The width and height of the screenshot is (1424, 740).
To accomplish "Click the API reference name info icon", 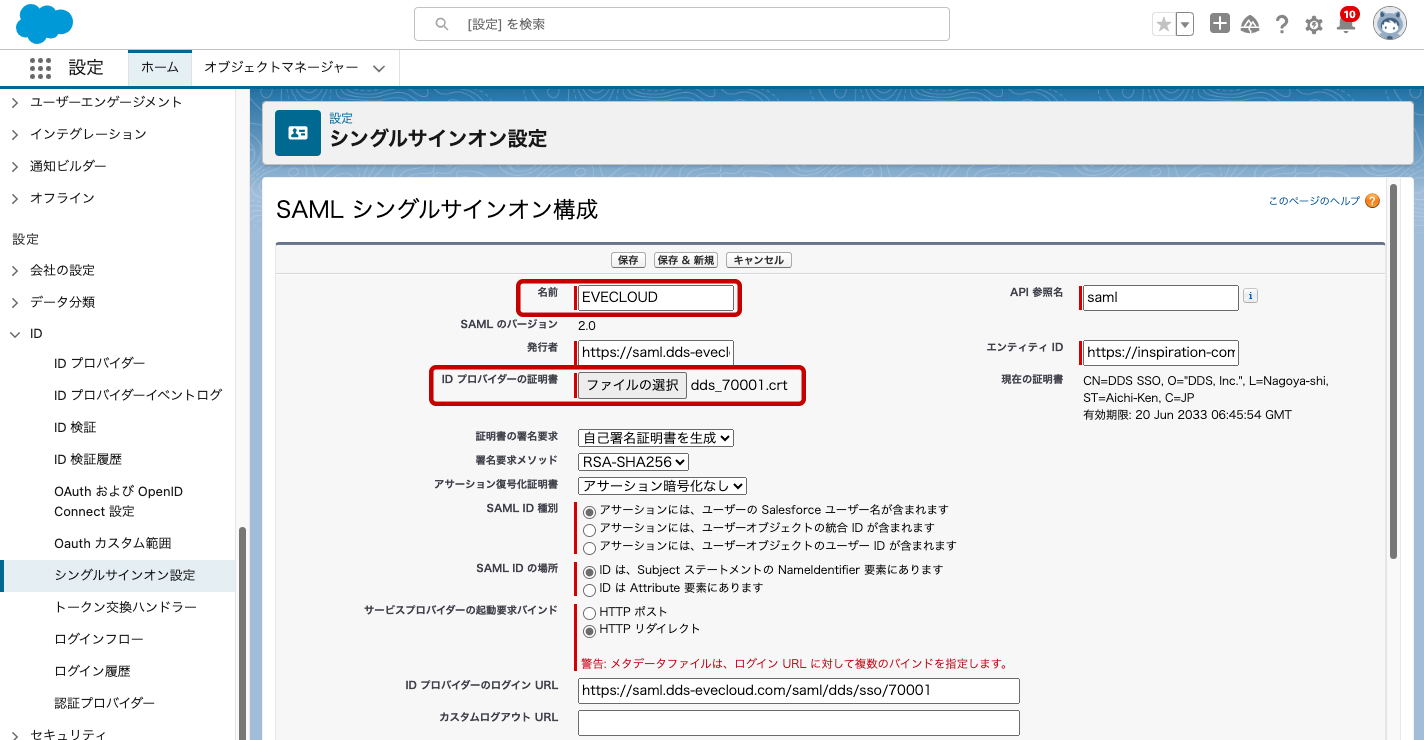I will [1250, 296].
